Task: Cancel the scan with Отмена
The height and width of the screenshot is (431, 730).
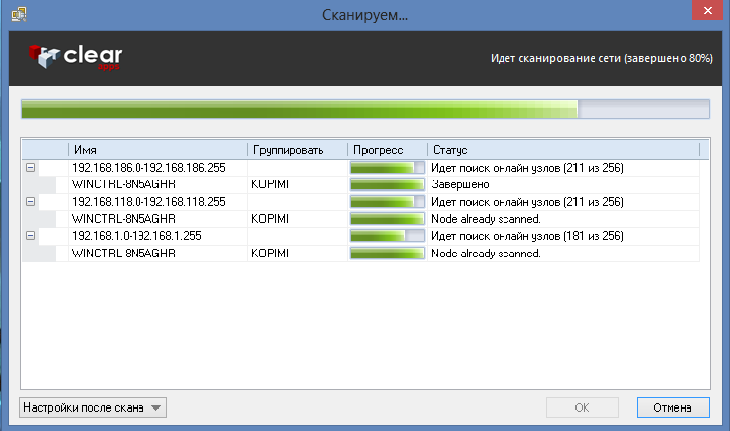Action: 673,408
